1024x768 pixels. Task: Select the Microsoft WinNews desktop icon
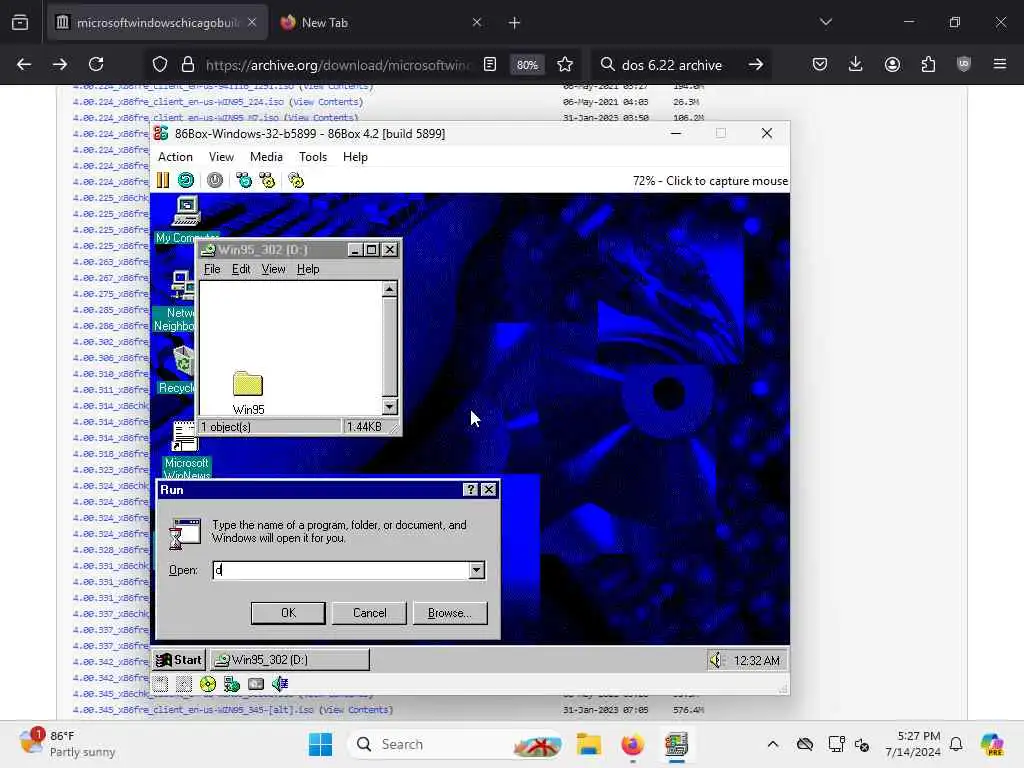coord(186,451)
